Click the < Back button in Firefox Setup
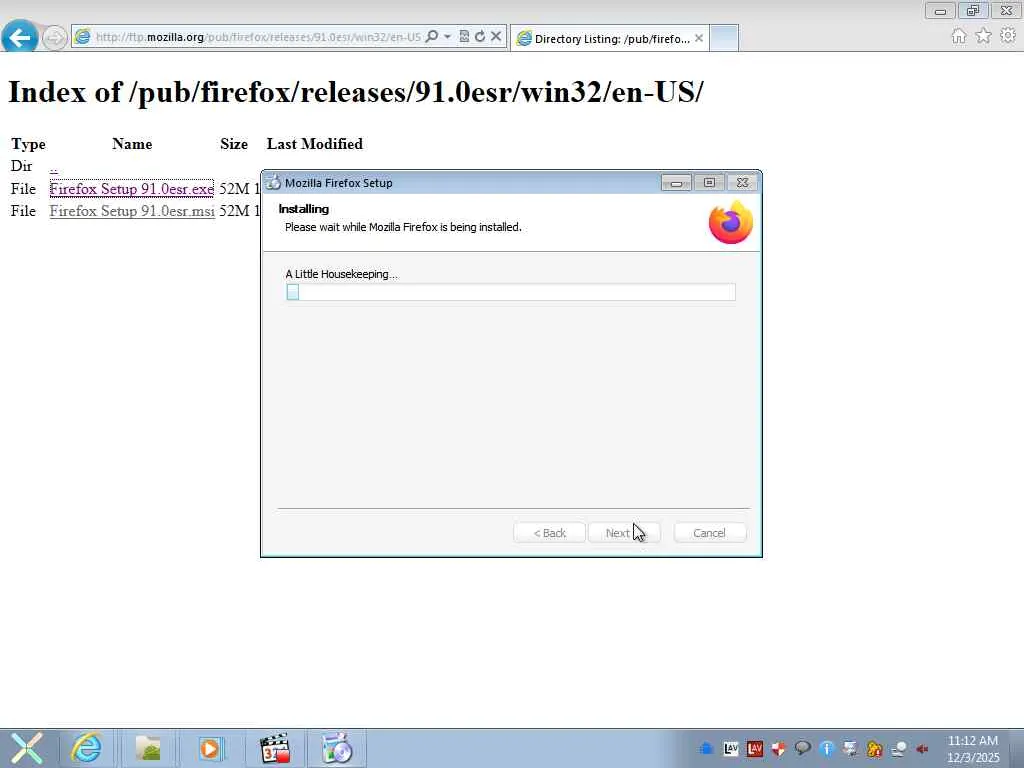The height and width of the screenshot is (768, 1024). (549, 533)
